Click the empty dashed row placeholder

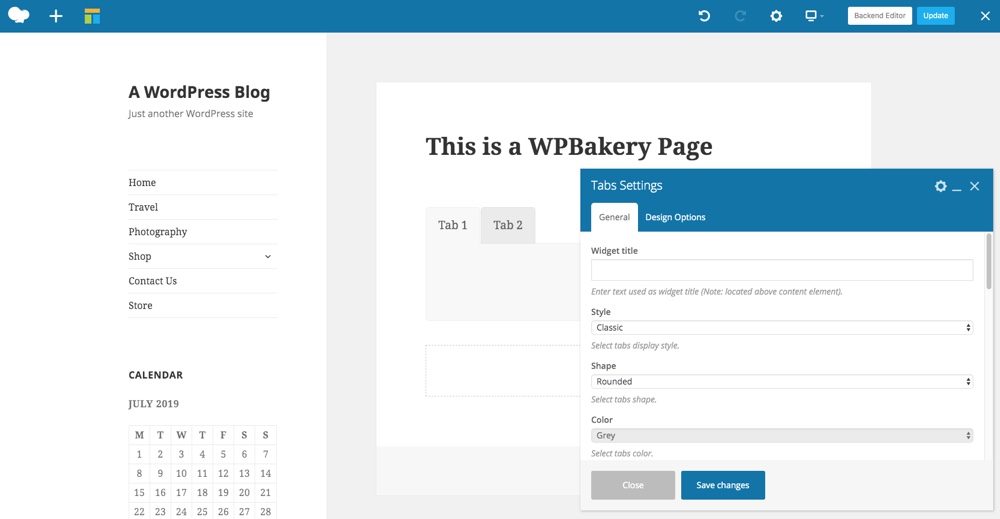503,371
